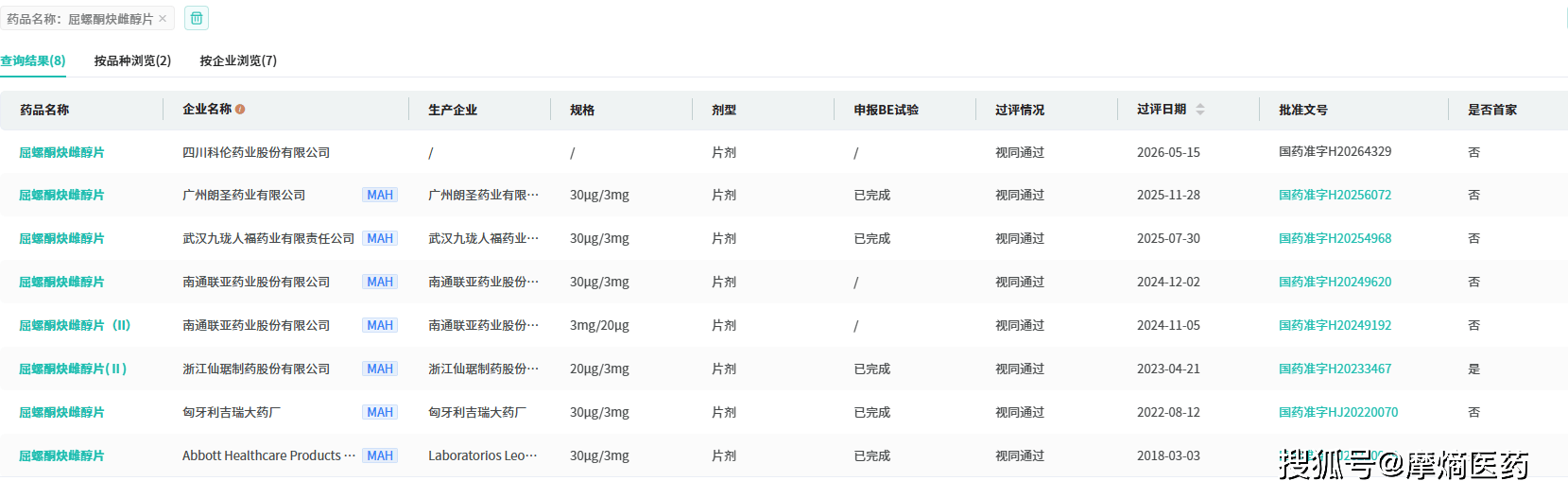Switch to 按企业浏览(7) tab
The image size is (1568, 498).
click(238, 60)
